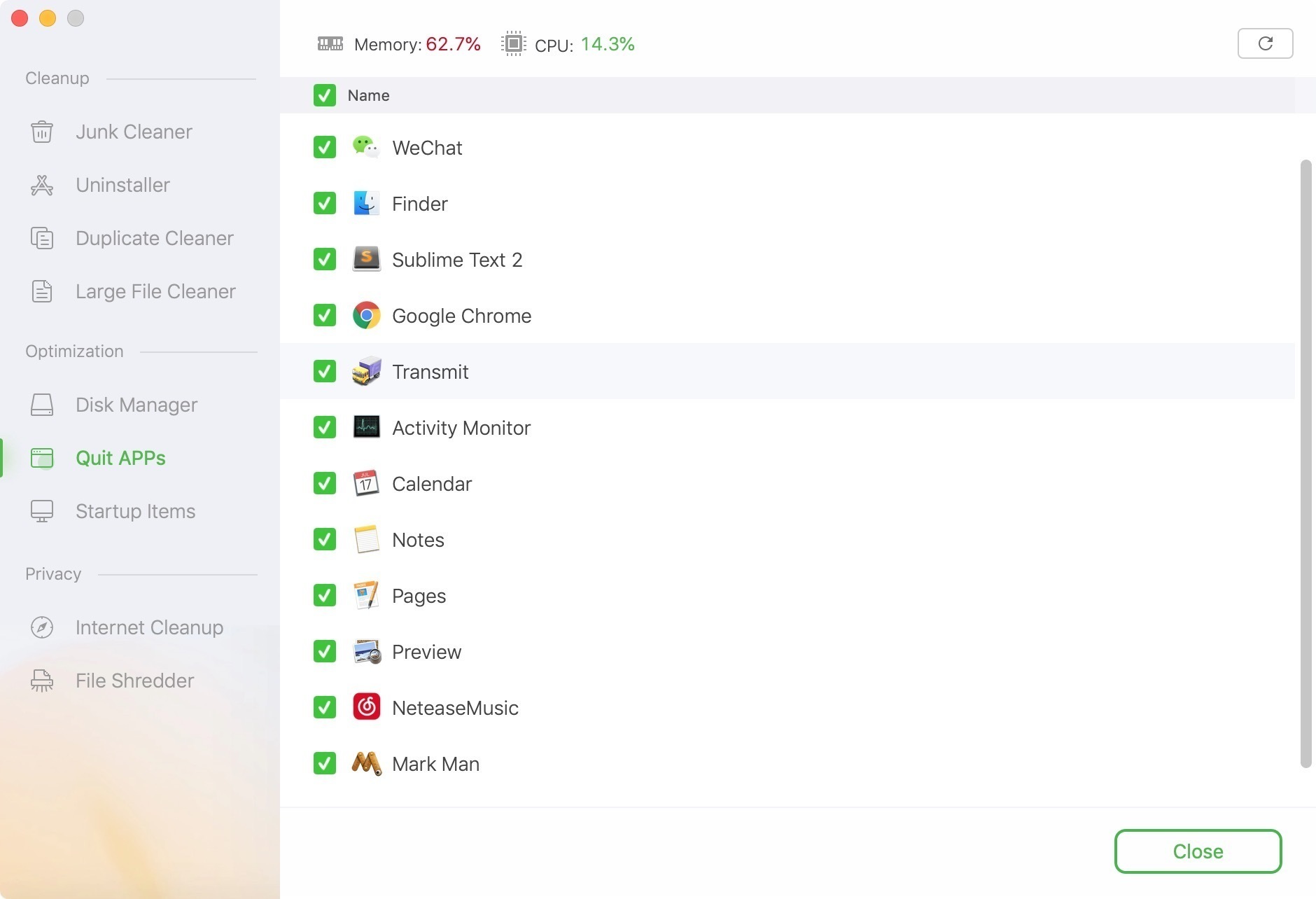Uncheck the WeChat checkbox
Viewport: 1316px width, 899px height.
(325, 147)
